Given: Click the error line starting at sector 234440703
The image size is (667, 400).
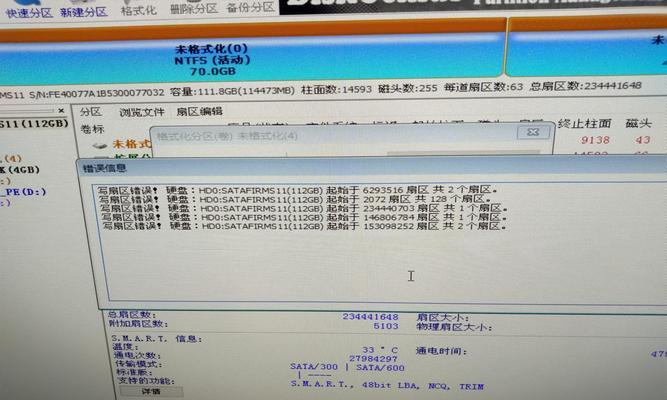Looking at the screenshot, I should coord(303,208).
